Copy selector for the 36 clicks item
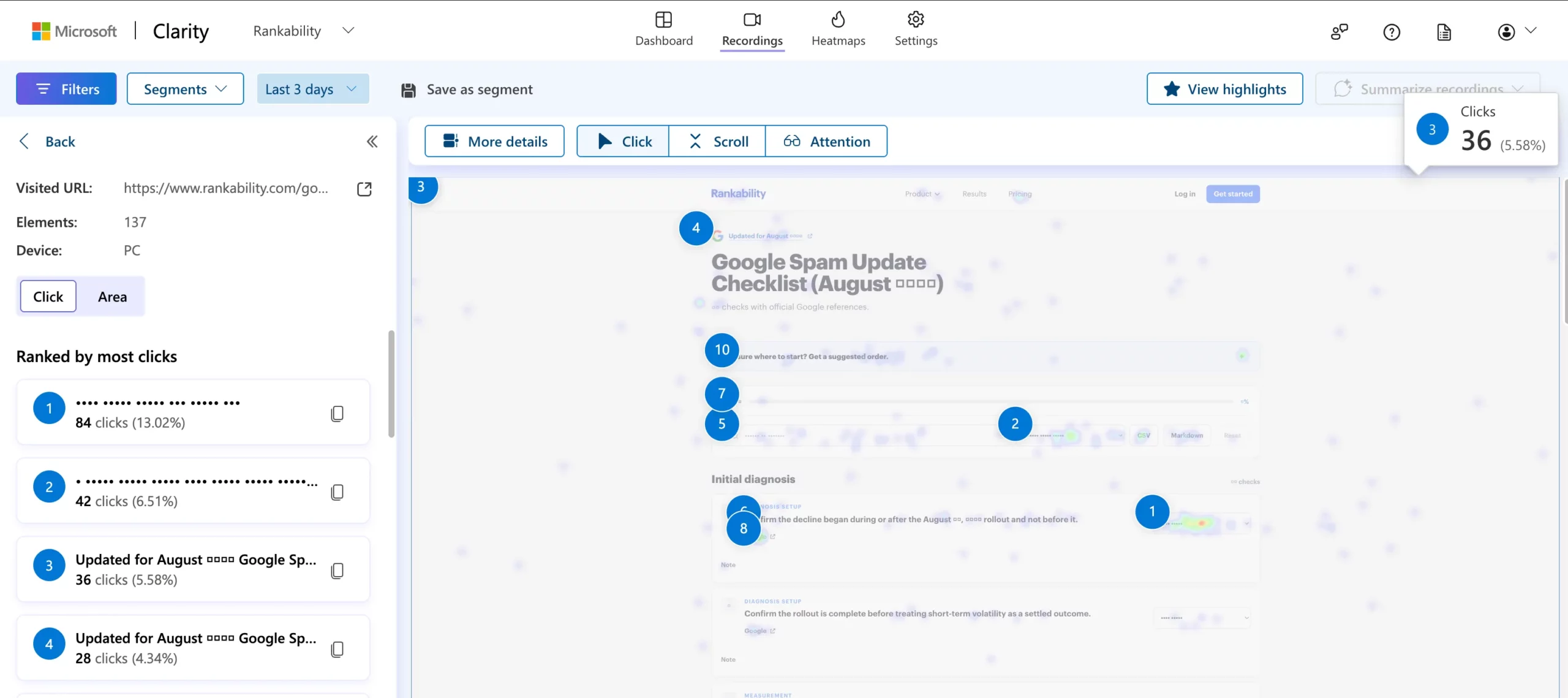 [337, 571]
